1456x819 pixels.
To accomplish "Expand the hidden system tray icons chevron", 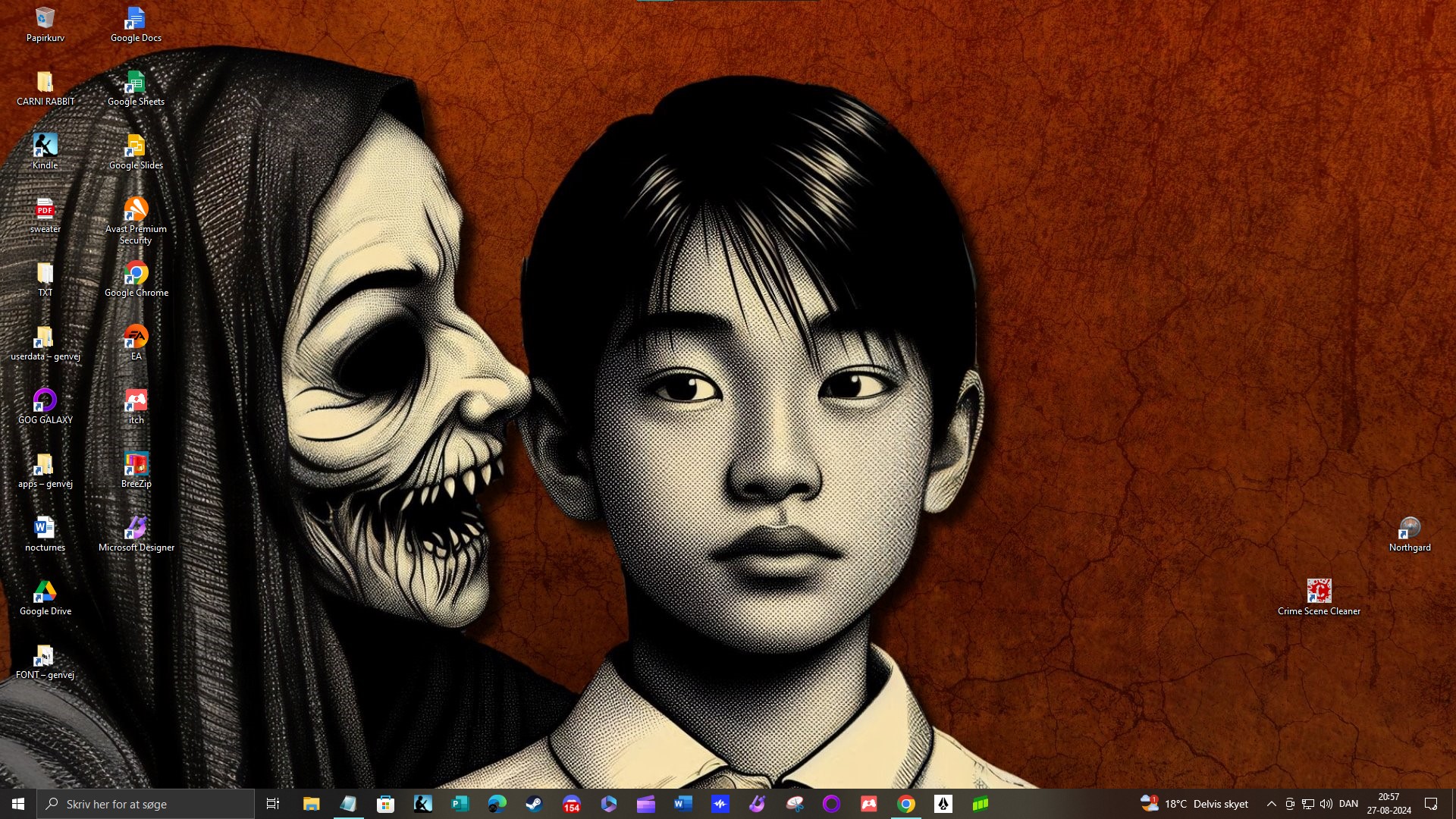I will coord(1271,804).
